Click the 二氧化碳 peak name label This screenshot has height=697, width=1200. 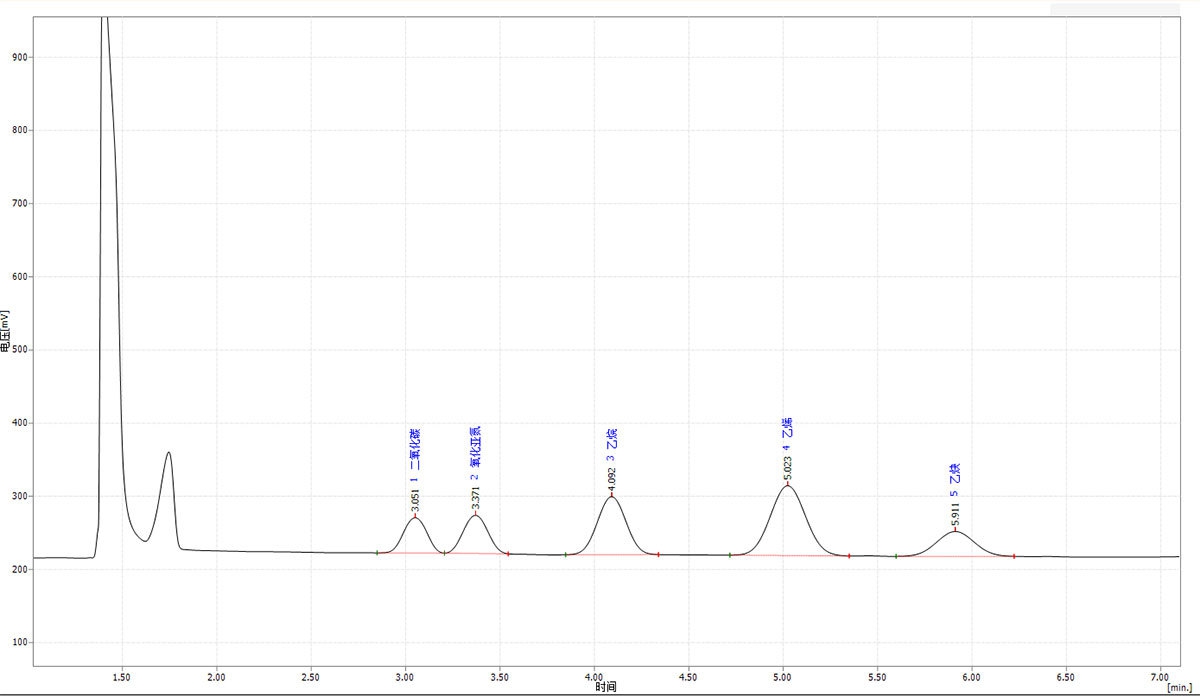[414, 449]
